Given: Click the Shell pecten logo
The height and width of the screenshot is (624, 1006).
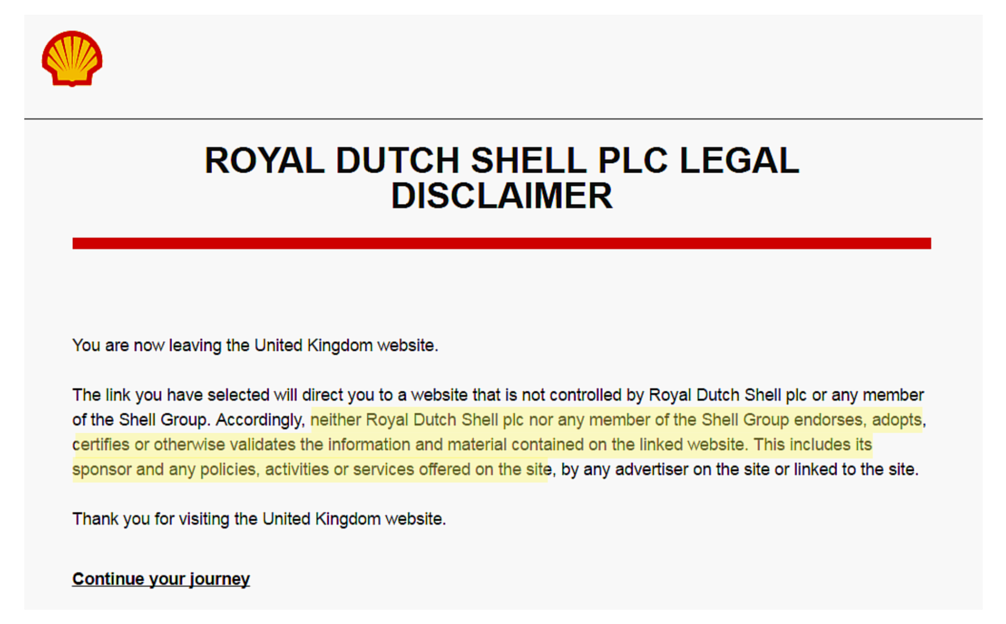Looking at the screenshot, I should point(72,58).
